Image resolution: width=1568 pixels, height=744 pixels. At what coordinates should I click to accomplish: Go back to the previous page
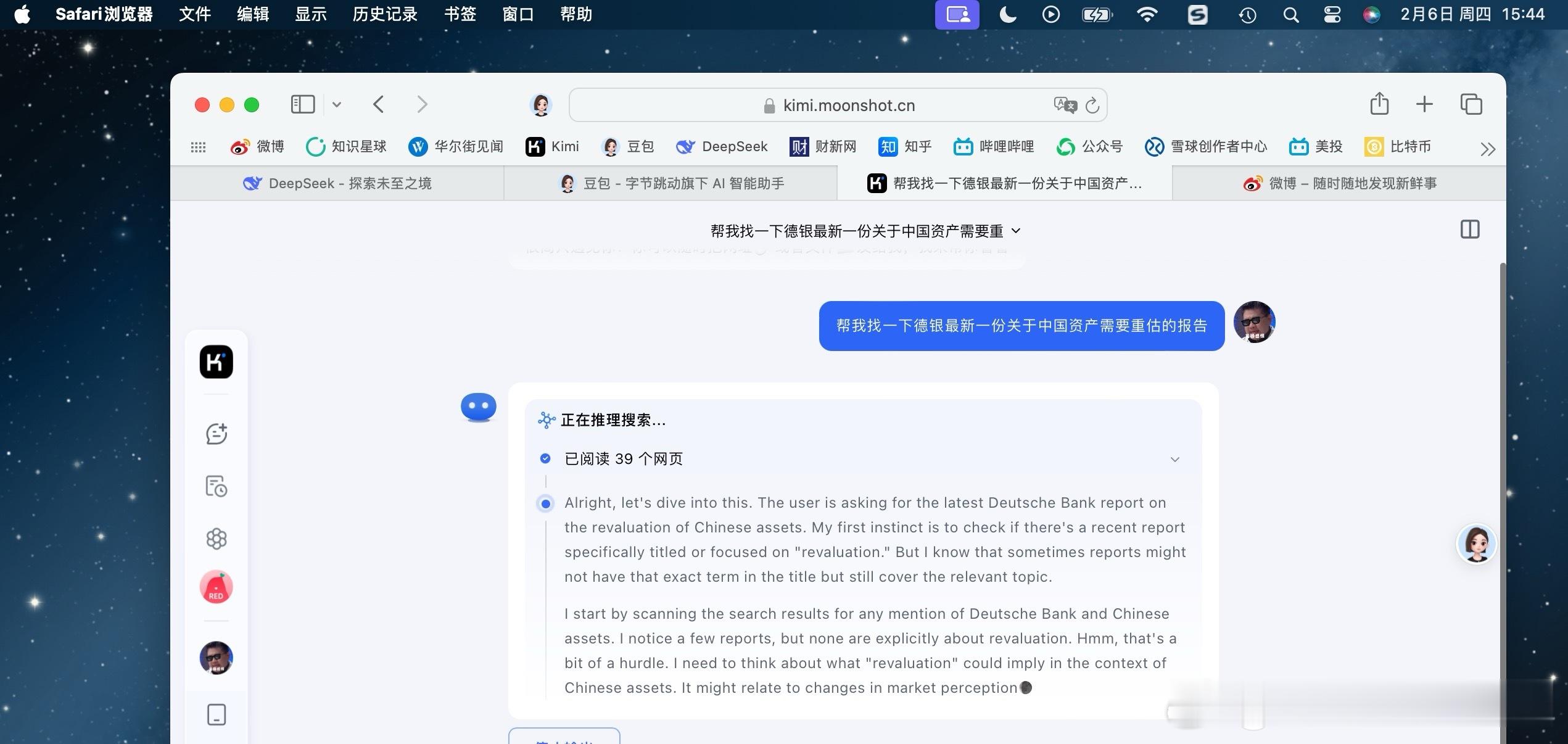click(379, 104)
